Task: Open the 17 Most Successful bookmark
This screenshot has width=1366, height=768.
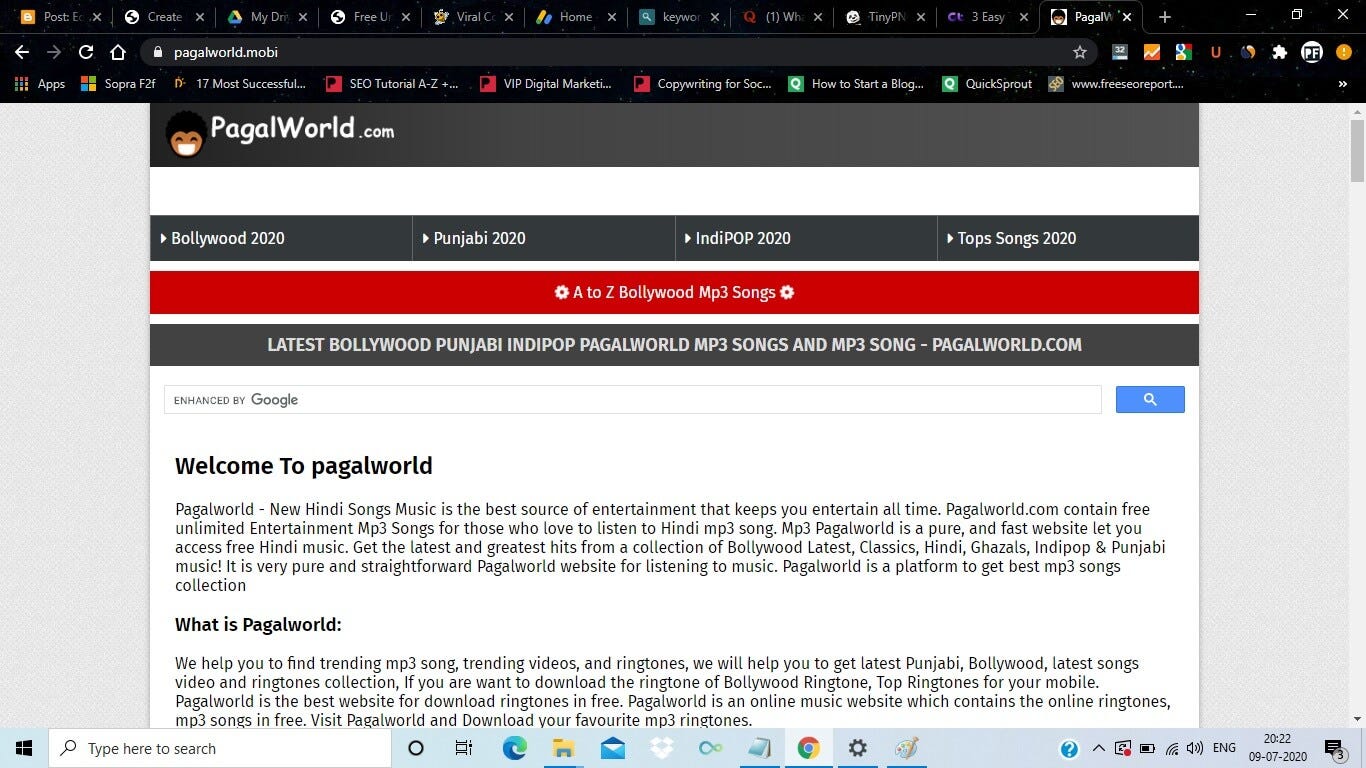Action: [240, 84]
